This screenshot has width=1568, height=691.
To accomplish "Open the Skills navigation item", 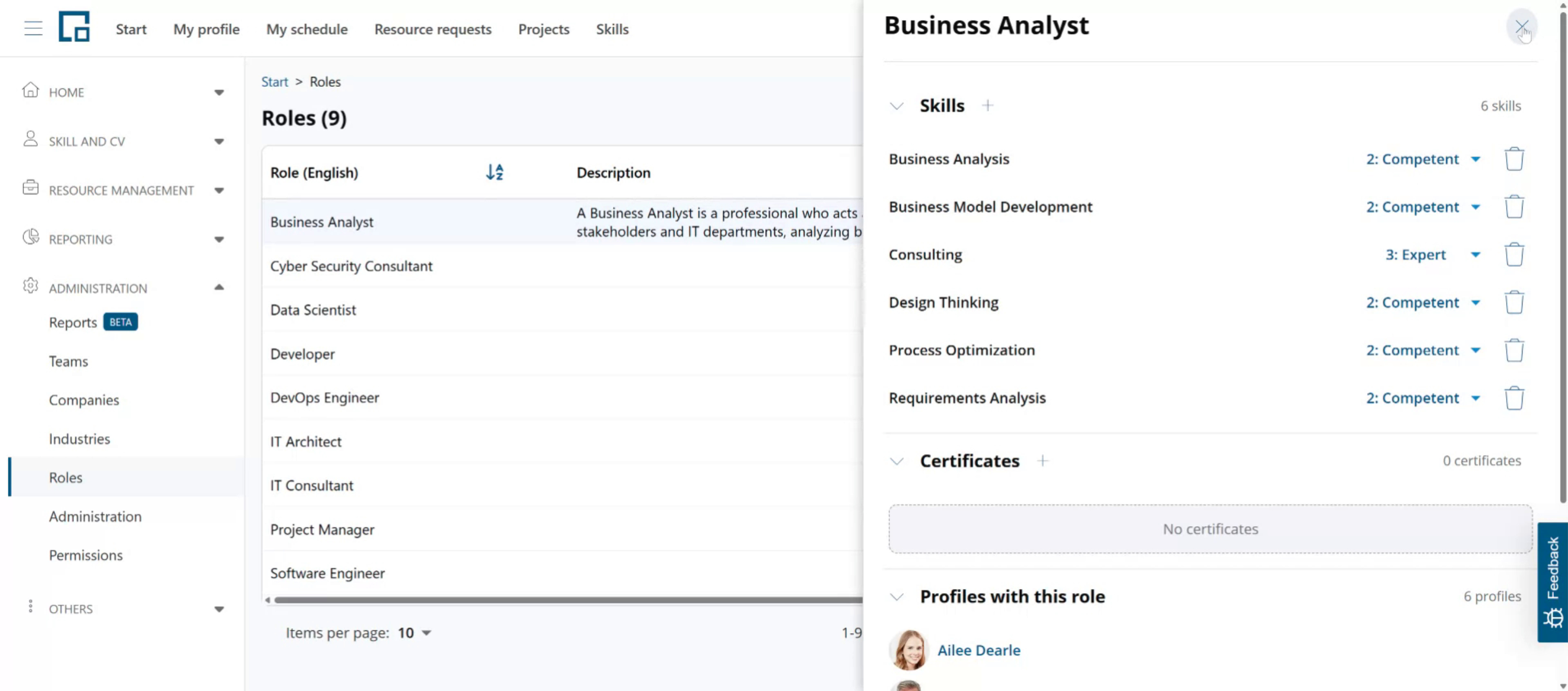I will click(612, 29).
